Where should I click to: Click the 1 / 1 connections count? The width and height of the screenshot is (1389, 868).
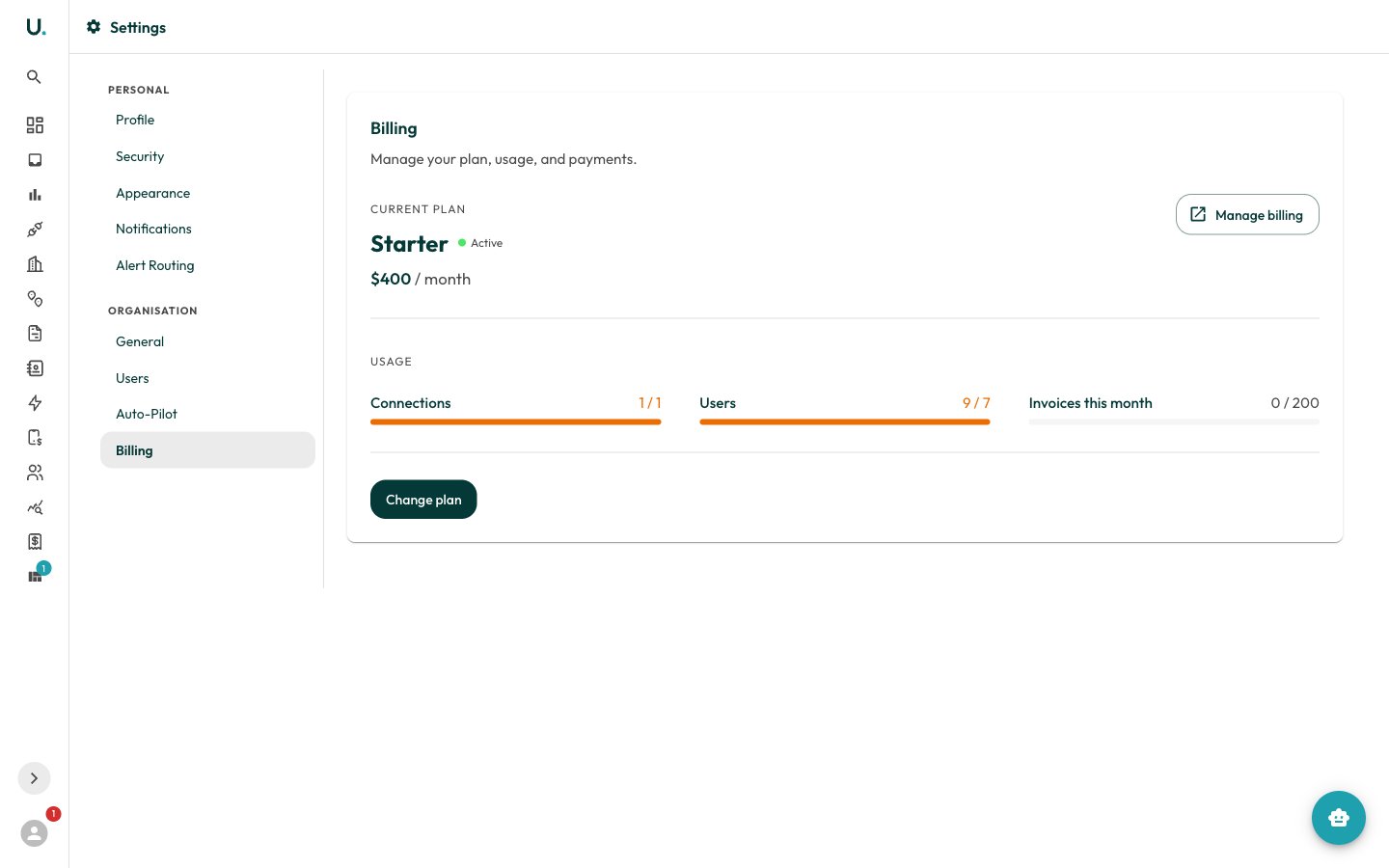(x=650, y=403)
